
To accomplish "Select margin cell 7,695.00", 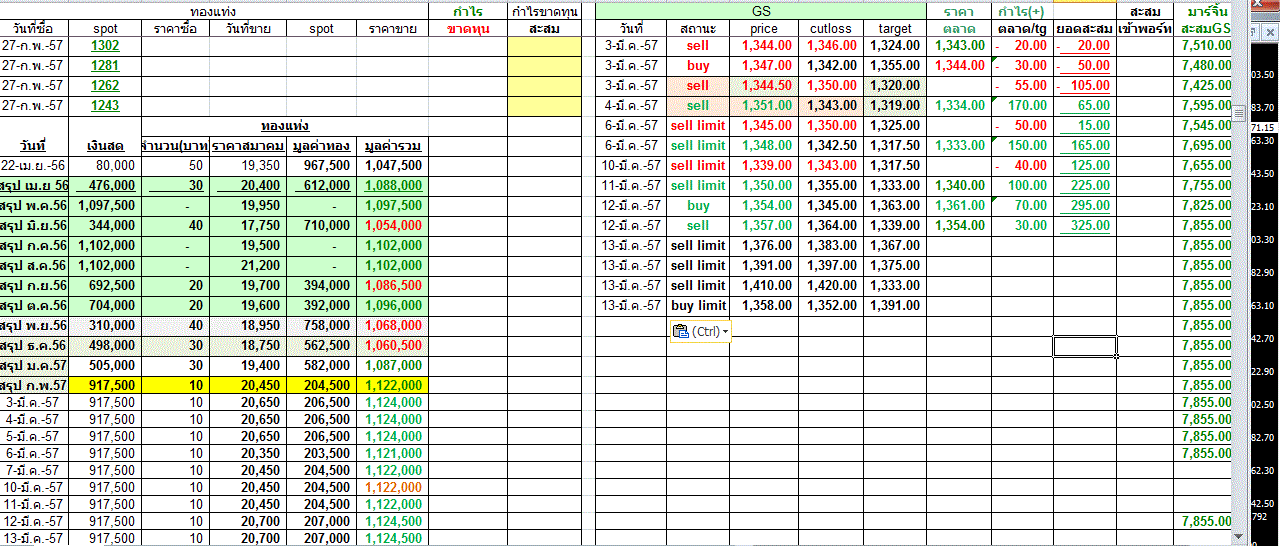I will (1205, 146).
